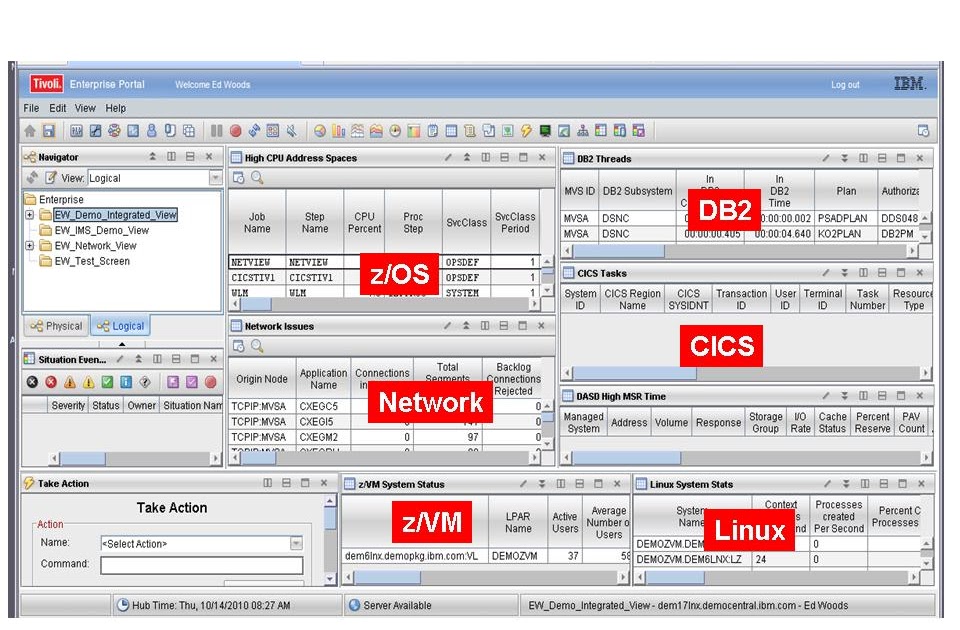The image size is (960, 630).
Task: Open the View menu
Action: click(x=85, y=108)
